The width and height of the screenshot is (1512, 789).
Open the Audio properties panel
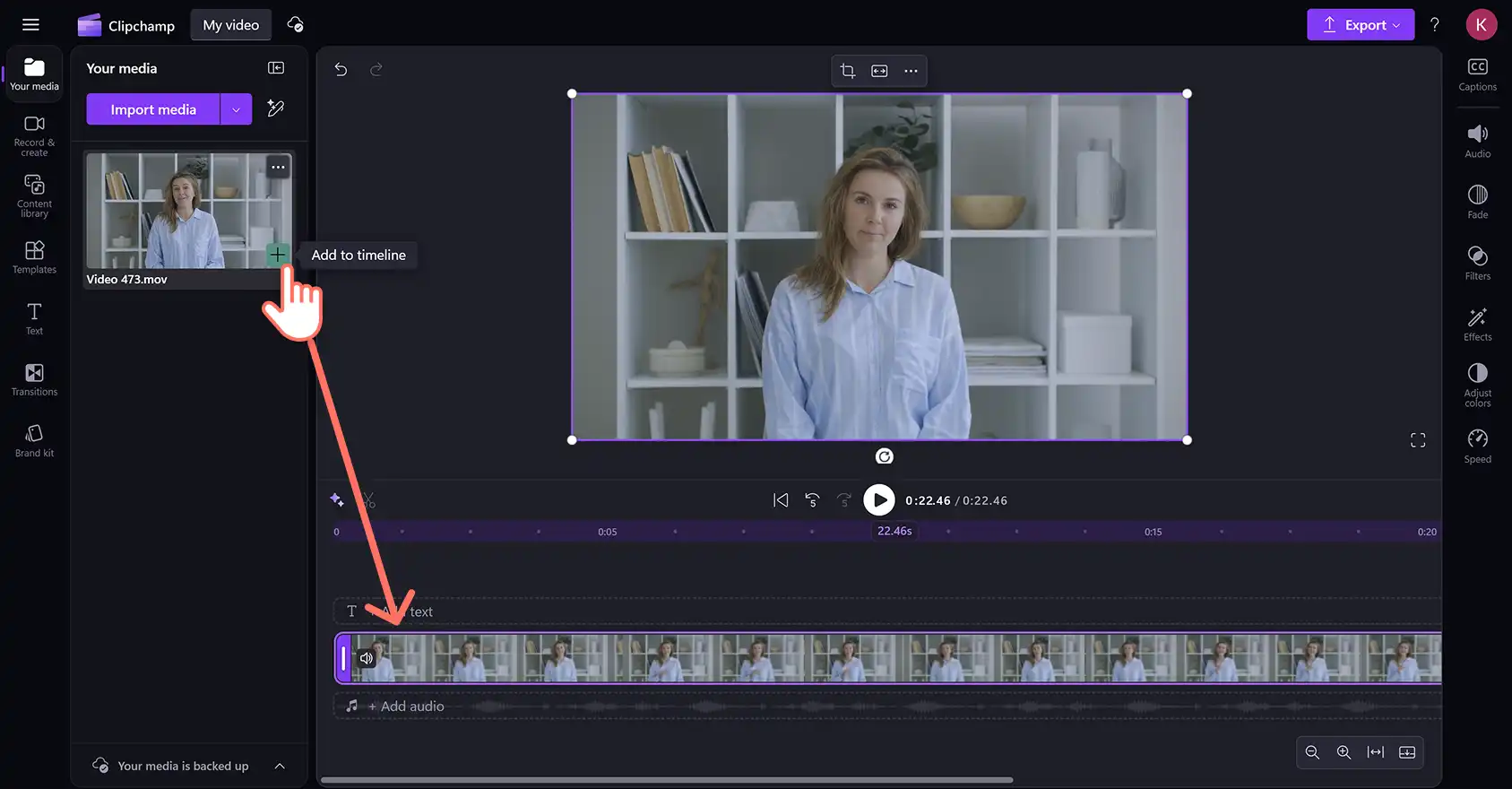click(x=1477, y=141)
